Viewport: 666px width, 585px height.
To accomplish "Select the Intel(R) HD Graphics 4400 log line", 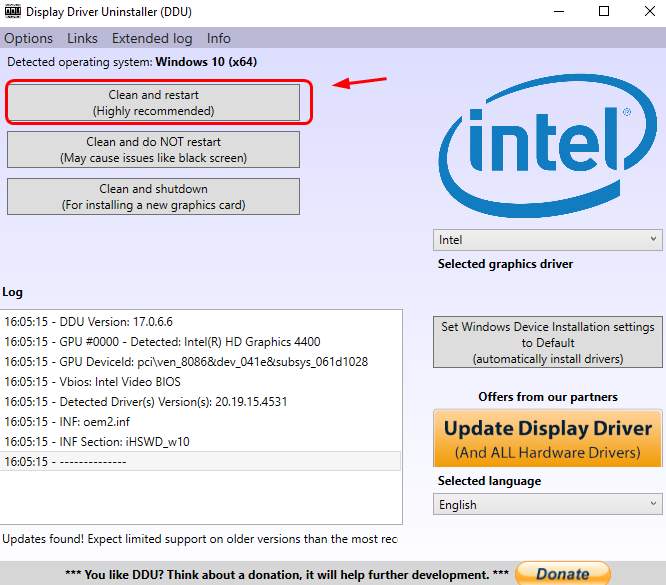I will pyautogui.click(x=200, y=342).
